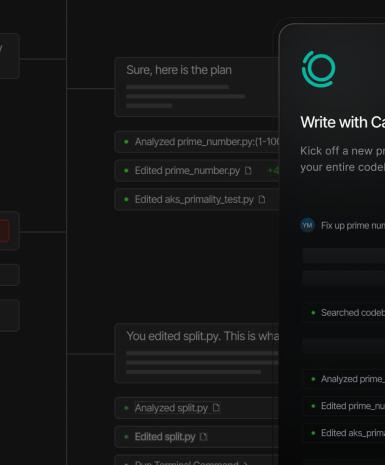Select the Edited prime_number.py step row
Viewport: 385px width, 465px height.
[x=197, y=171]
